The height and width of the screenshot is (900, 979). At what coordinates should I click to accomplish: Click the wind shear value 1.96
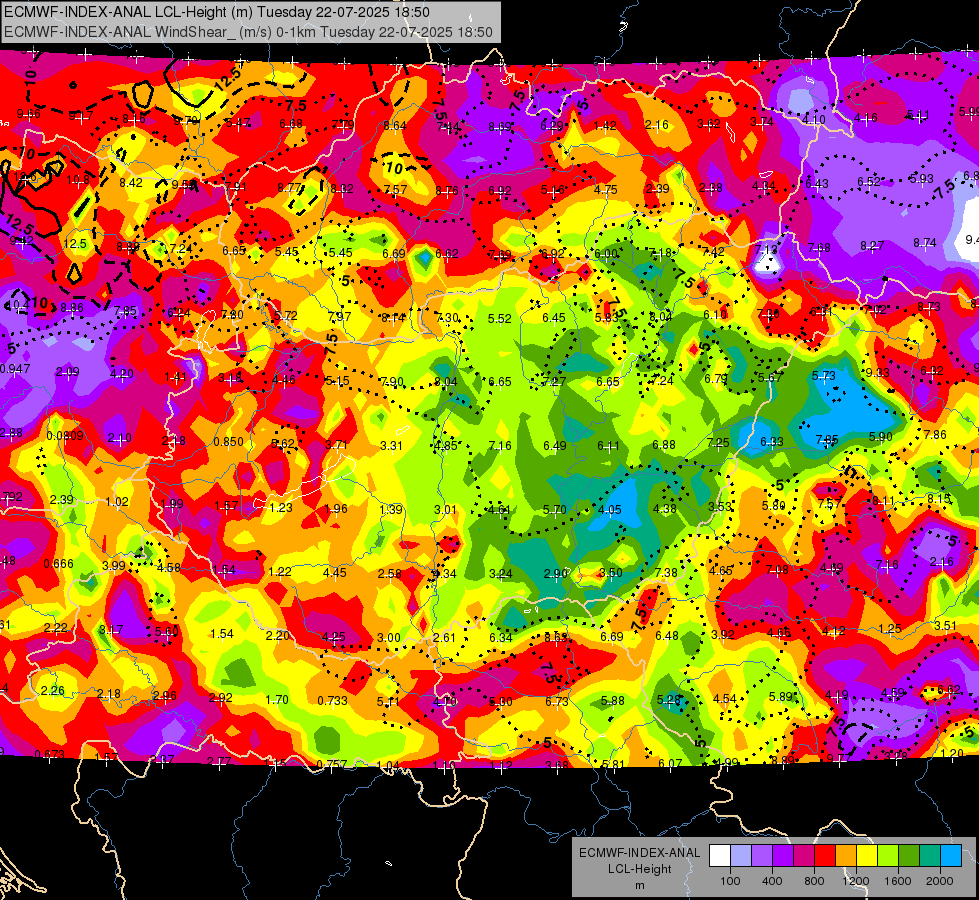pyautogui.click(x=336, y=509)
